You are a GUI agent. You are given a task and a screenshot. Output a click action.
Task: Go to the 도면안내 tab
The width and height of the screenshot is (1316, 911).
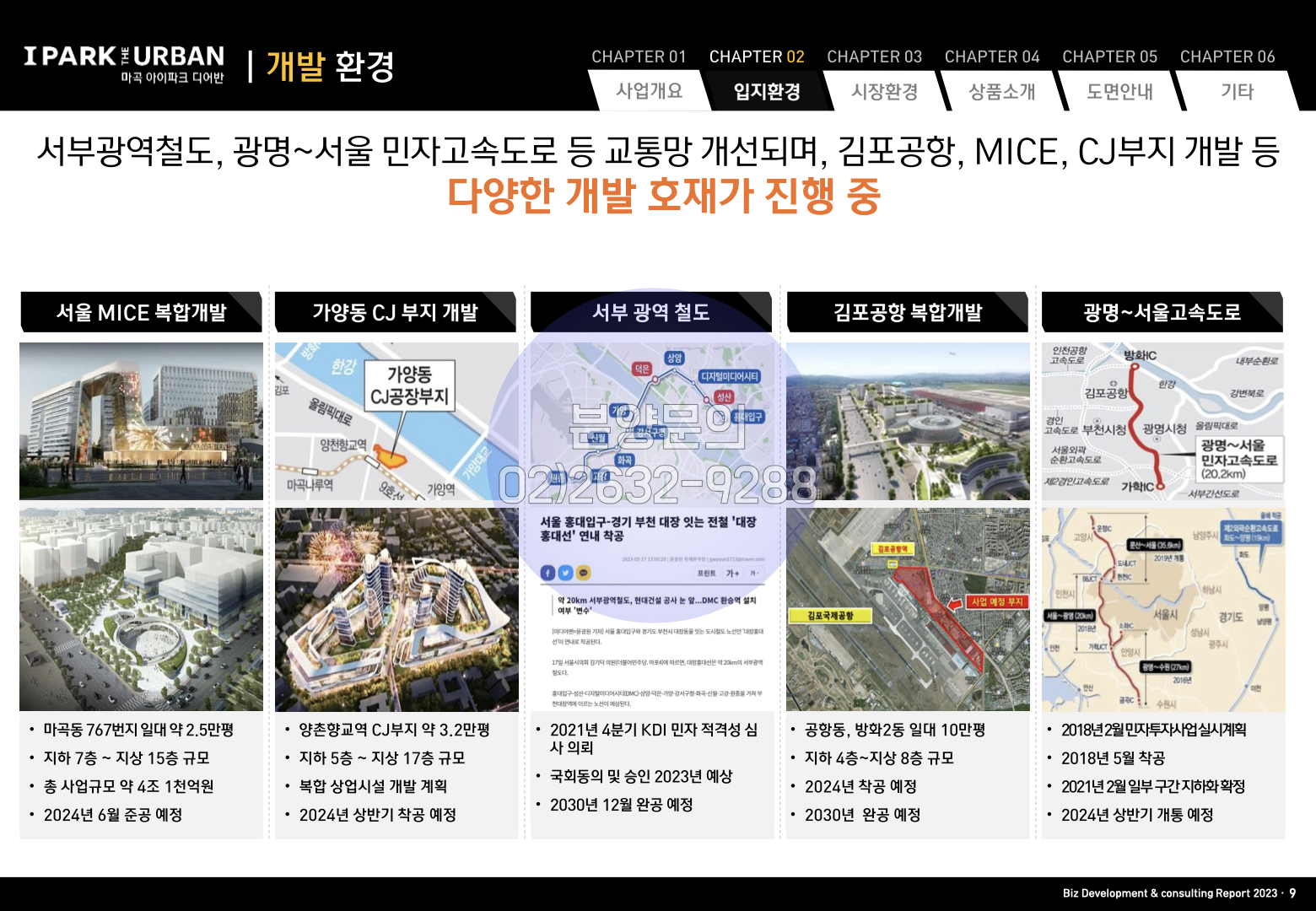point(1120,91)
